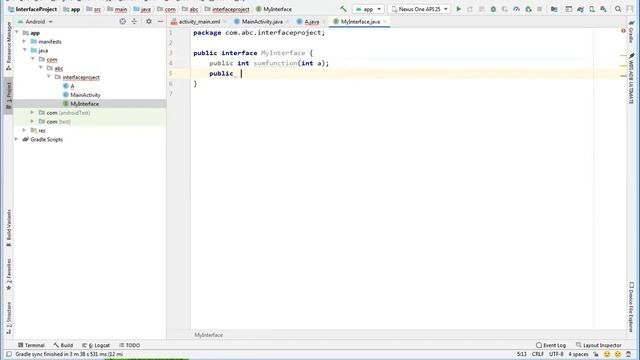Viewport: 640px width, 360px height.
Task: Expand Gradle Scripts node
Action: [17, 139]
